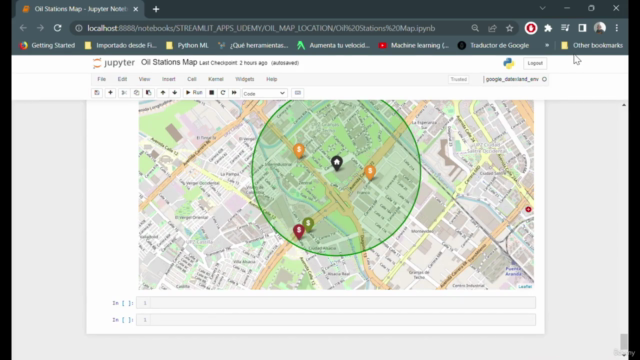Share this page icon in the address bar
Screen dimensions: 640x360
492,28
